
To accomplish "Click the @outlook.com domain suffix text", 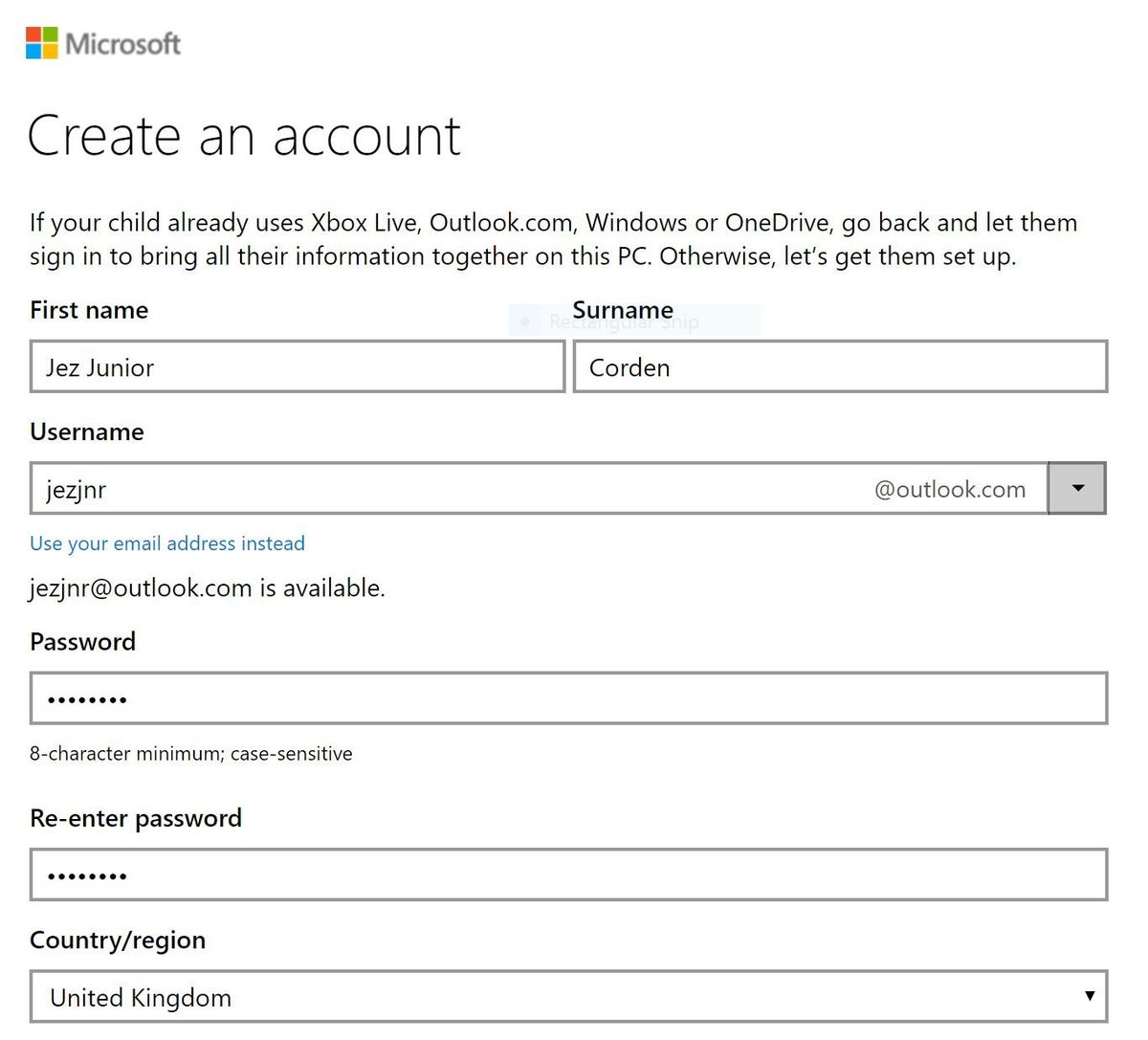I will tap(950, 490).
